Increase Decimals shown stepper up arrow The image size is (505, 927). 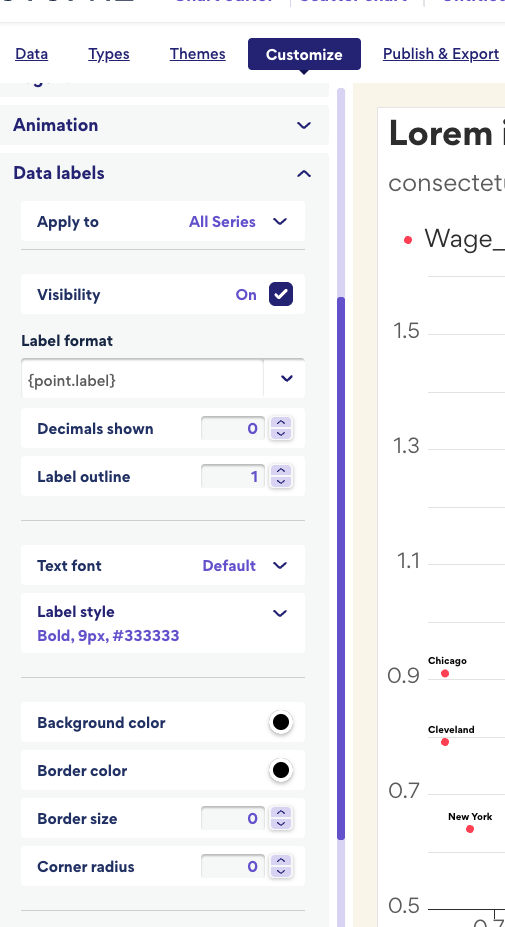click(281, 423)
